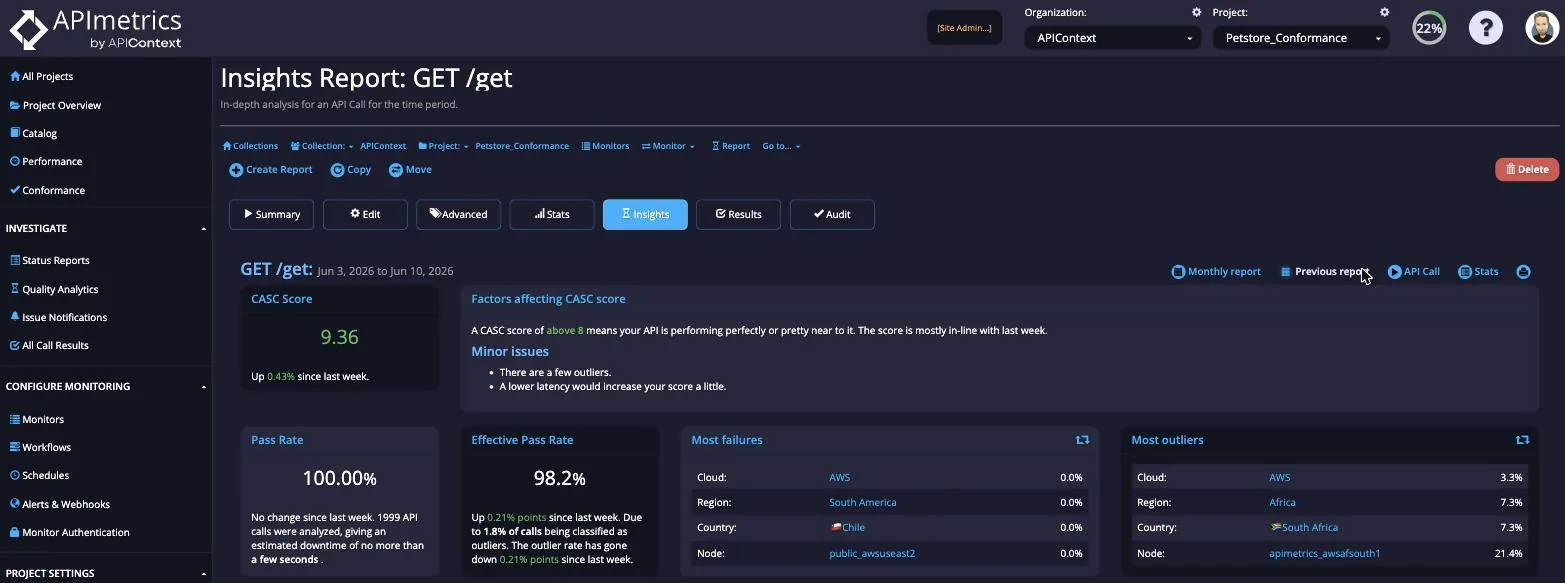Open Conformance in sidebar

tap(47, 190)
